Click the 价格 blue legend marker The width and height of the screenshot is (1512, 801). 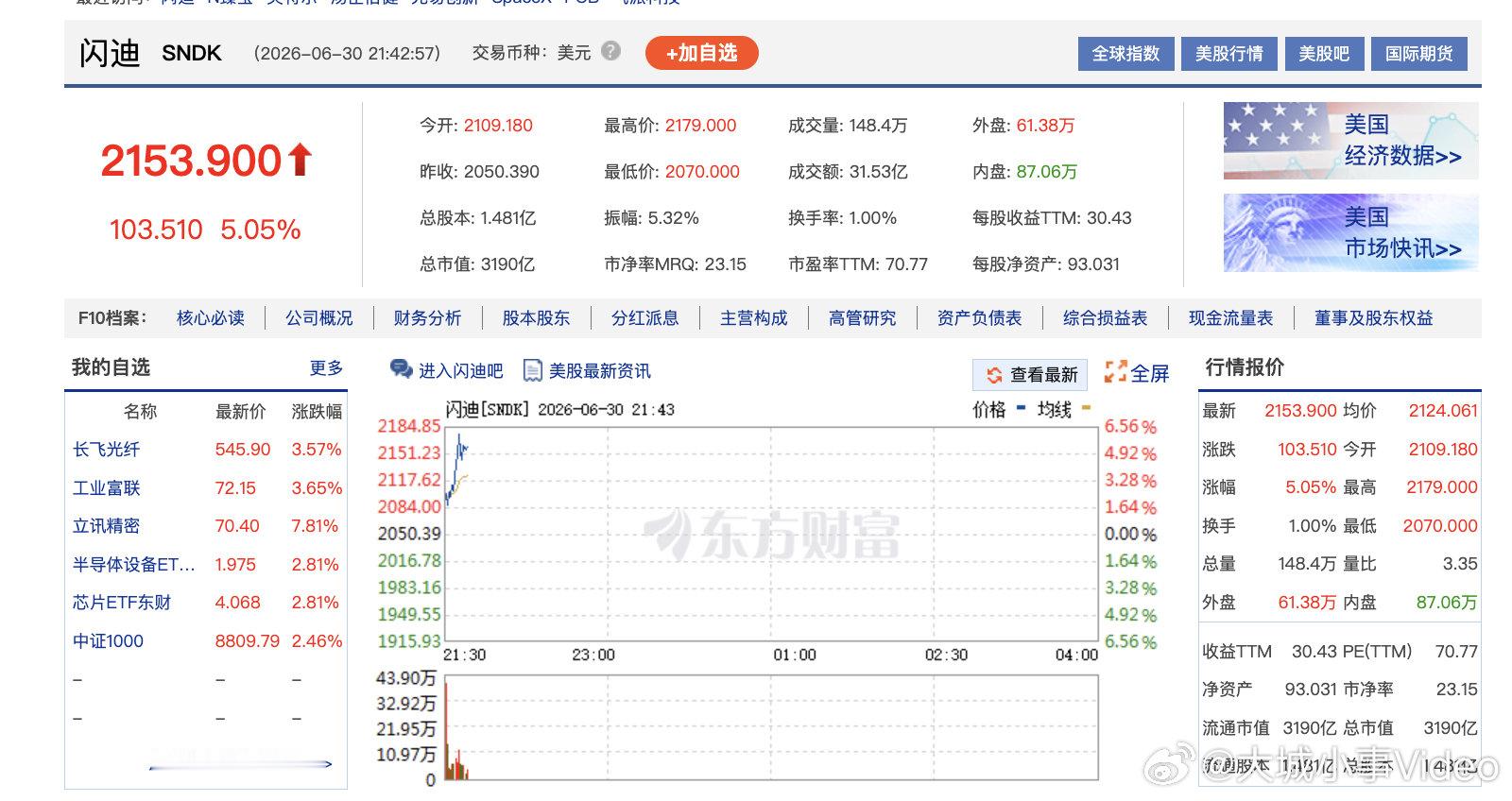coord(1021,408)
